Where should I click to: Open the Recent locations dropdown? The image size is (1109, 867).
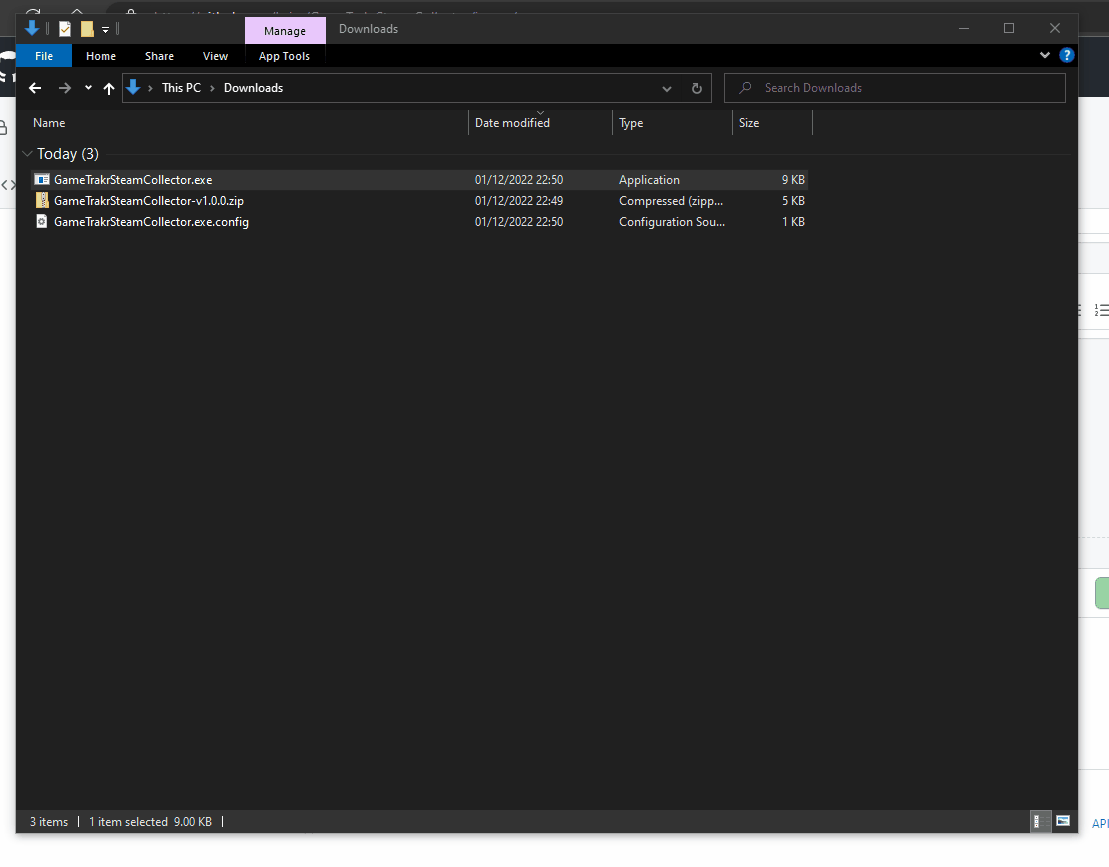click(x=88, y=88)
